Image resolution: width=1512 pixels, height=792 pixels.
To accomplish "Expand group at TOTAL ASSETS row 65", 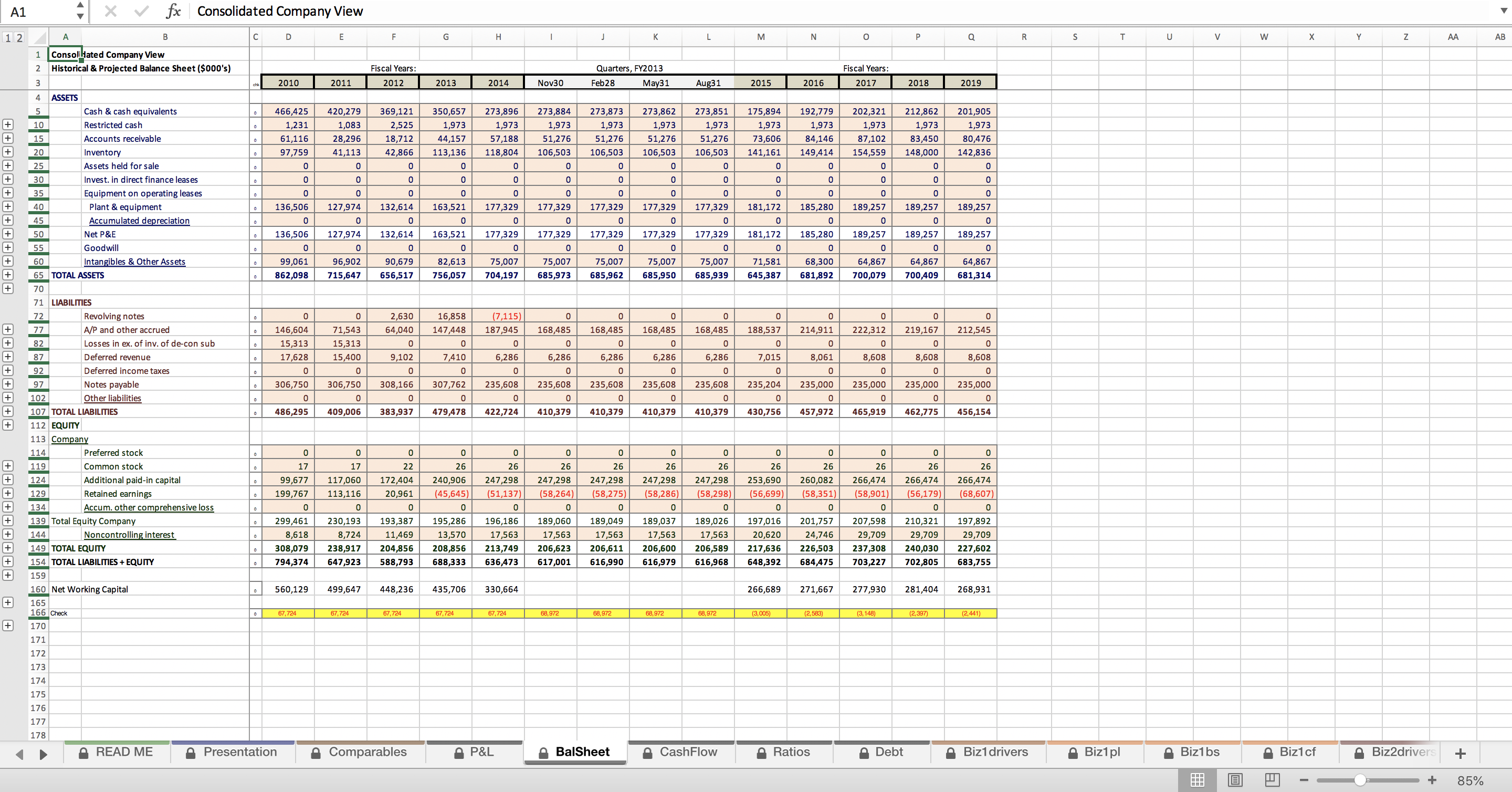I will tap(8, 274).
